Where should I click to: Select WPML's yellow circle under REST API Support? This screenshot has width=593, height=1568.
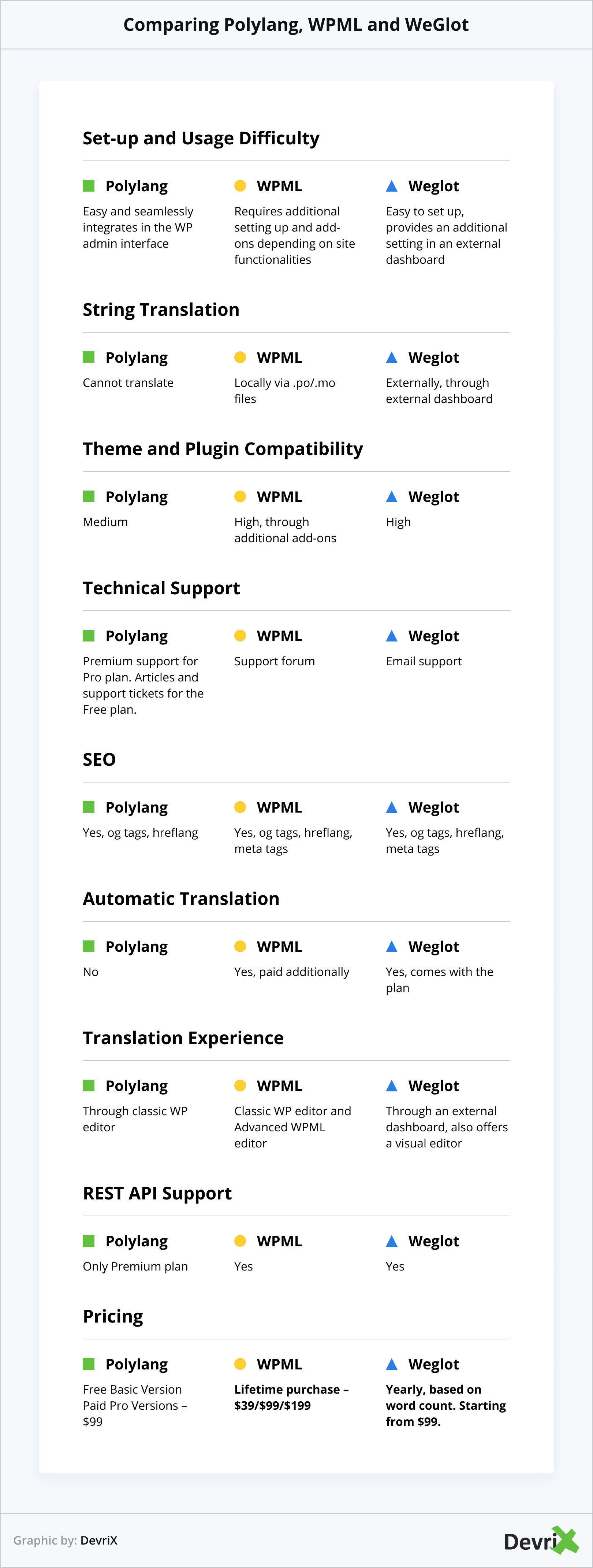click(x=240, y=1240)
